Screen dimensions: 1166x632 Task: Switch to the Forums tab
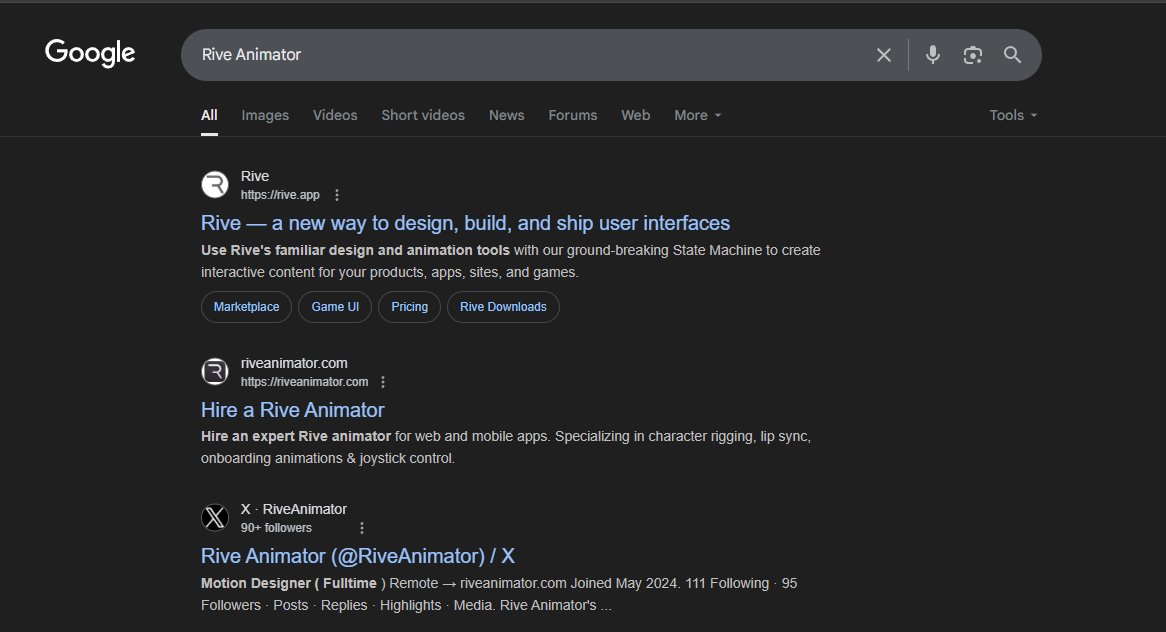573,115
